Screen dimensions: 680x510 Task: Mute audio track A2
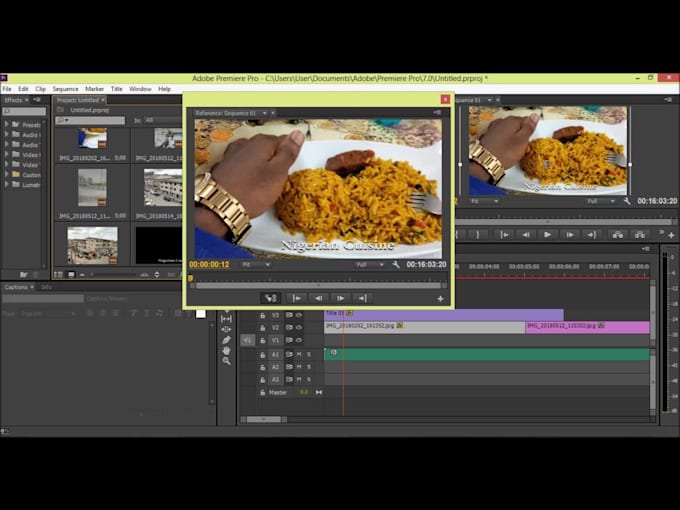299,367
